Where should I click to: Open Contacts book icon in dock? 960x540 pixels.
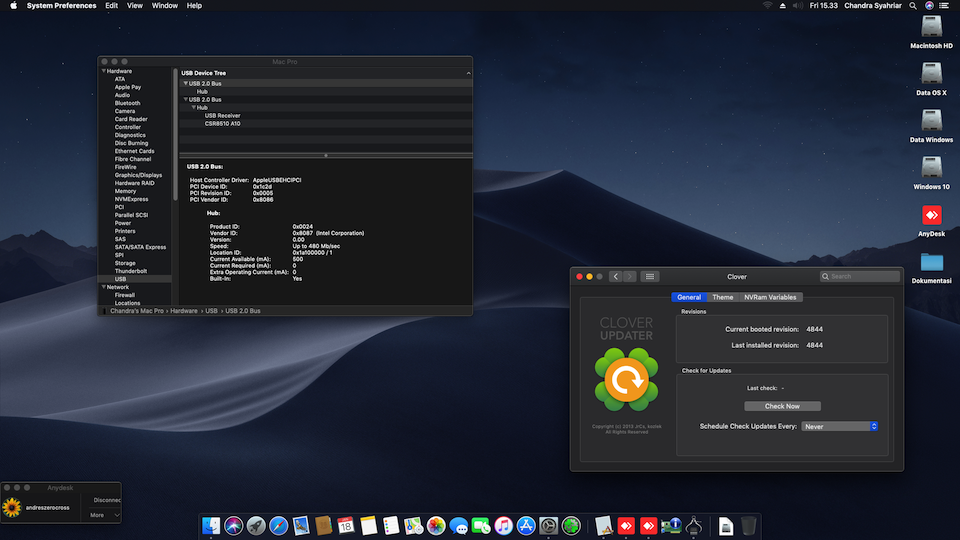[x=323, y=526]
